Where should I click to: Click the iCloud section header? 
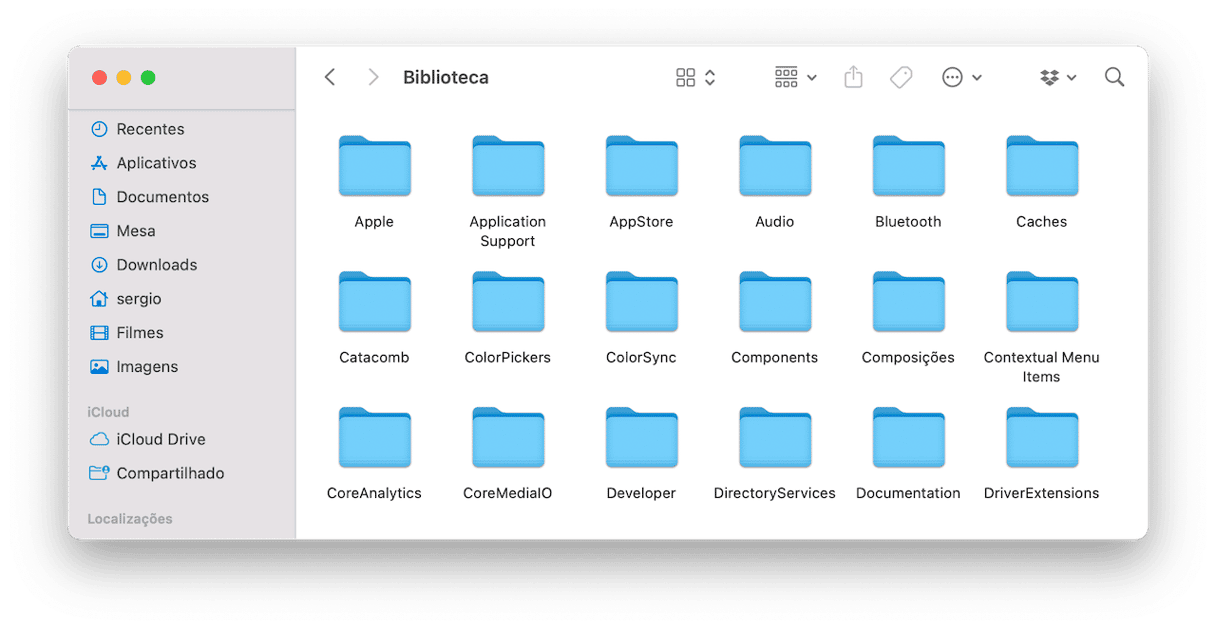[108, 412]
